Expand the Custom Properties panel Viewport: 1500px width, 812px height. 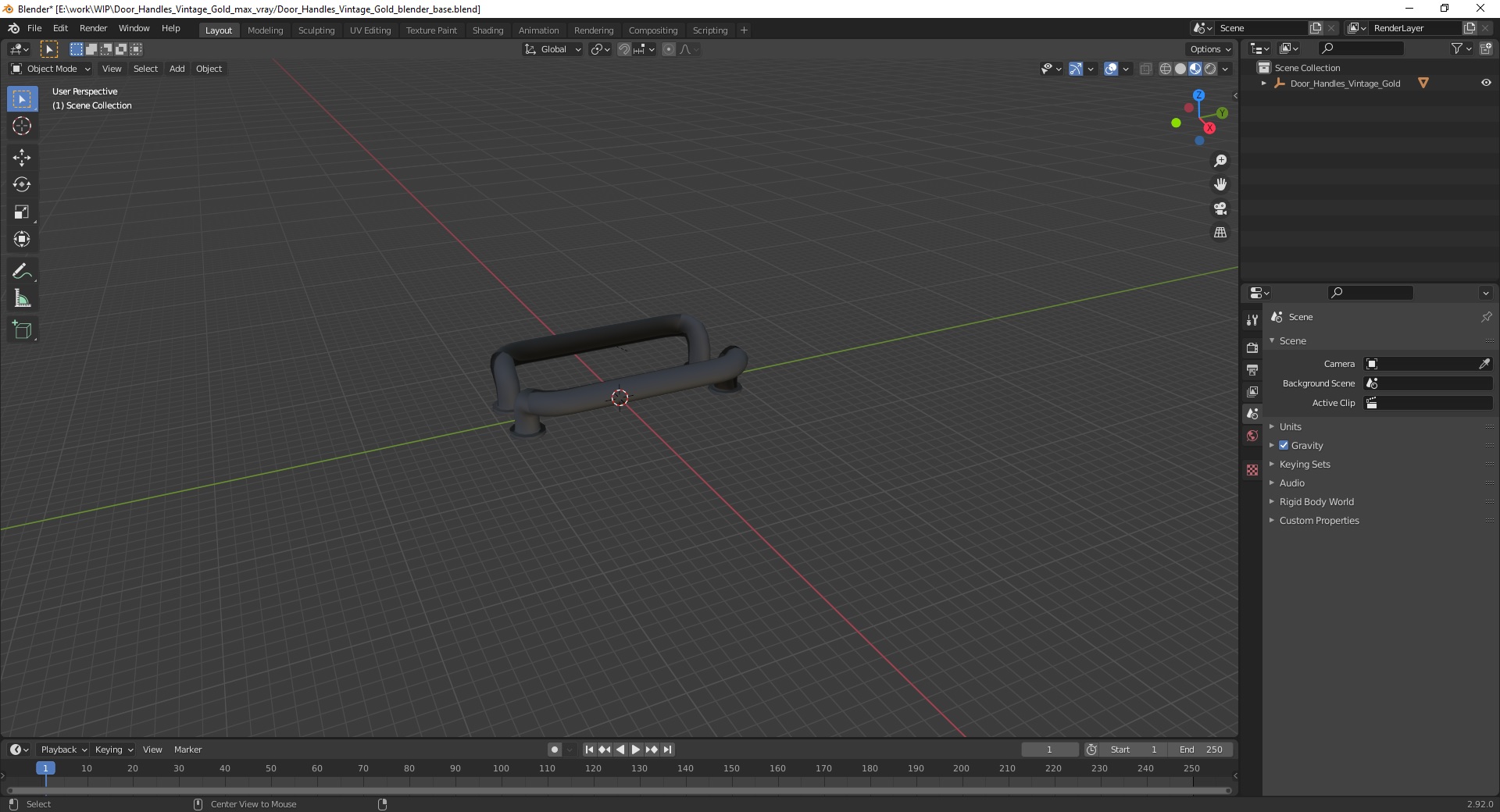1319,520
